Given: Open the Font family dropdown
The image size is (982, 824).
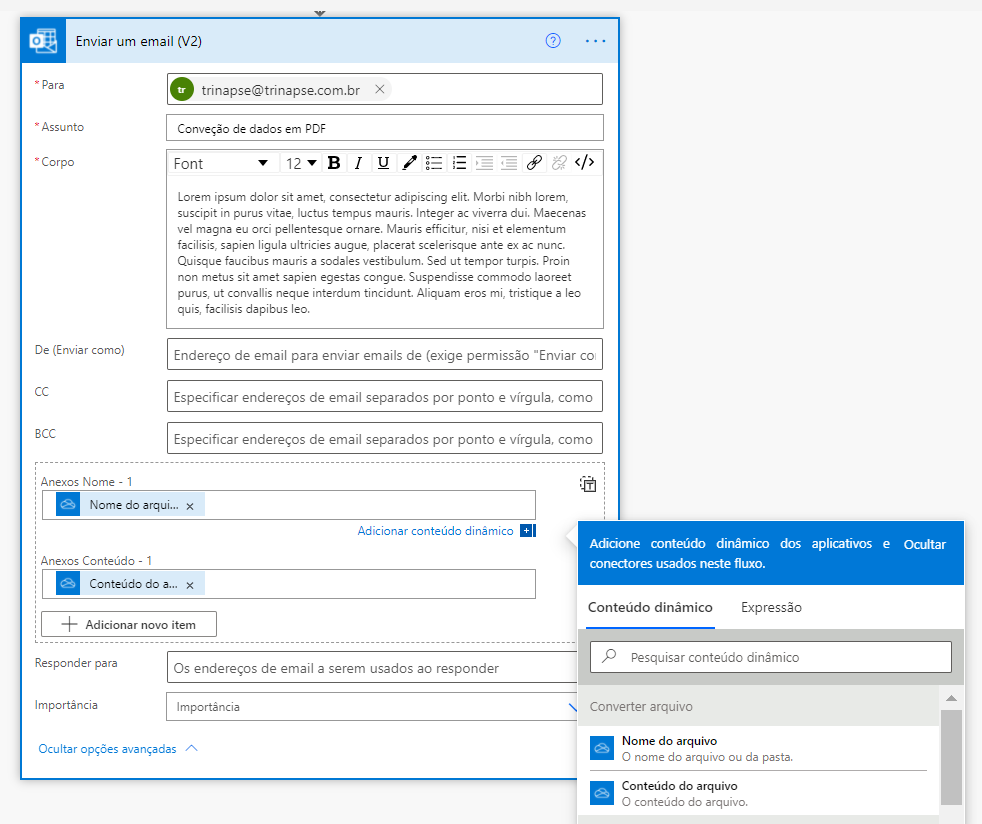Looking at the screenshot, I should click(x=221, y=163).
